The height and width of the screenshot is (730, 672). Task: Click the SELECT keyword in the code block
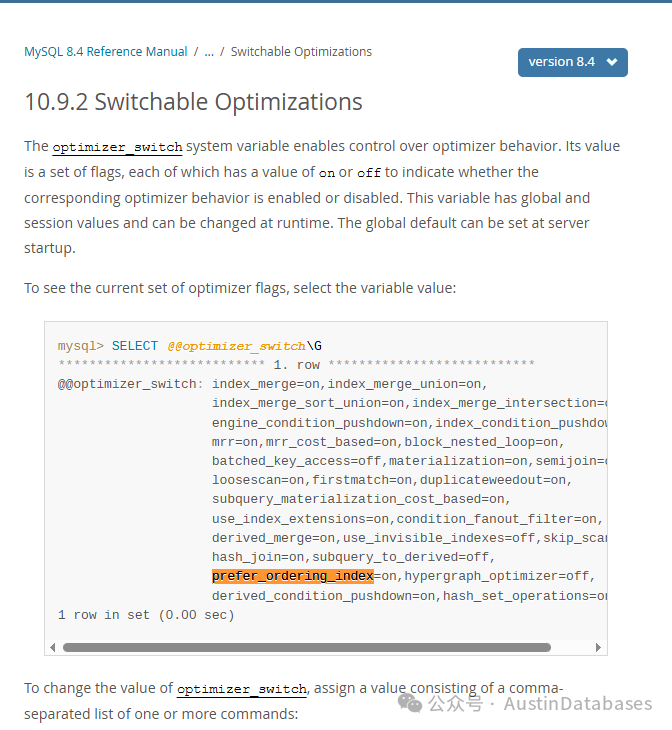click(135, 346)
